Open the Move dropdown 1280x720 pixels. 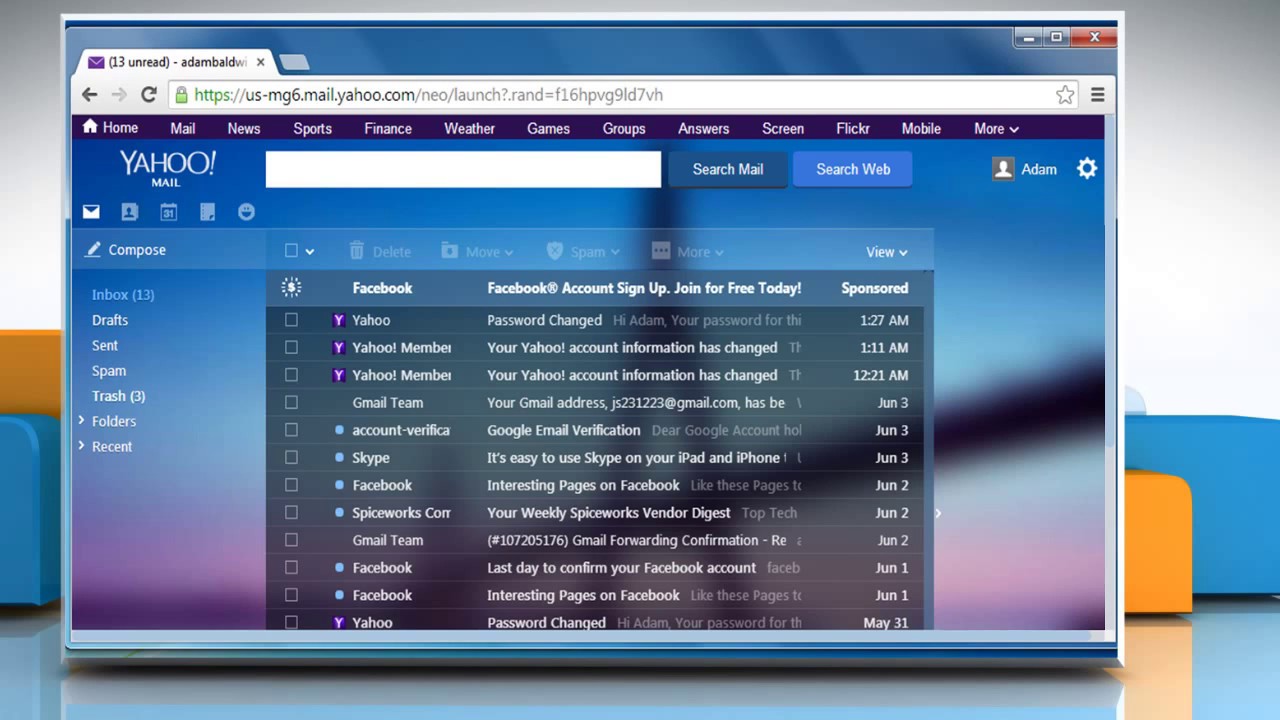pyautogui.click(x=477, y=252)
